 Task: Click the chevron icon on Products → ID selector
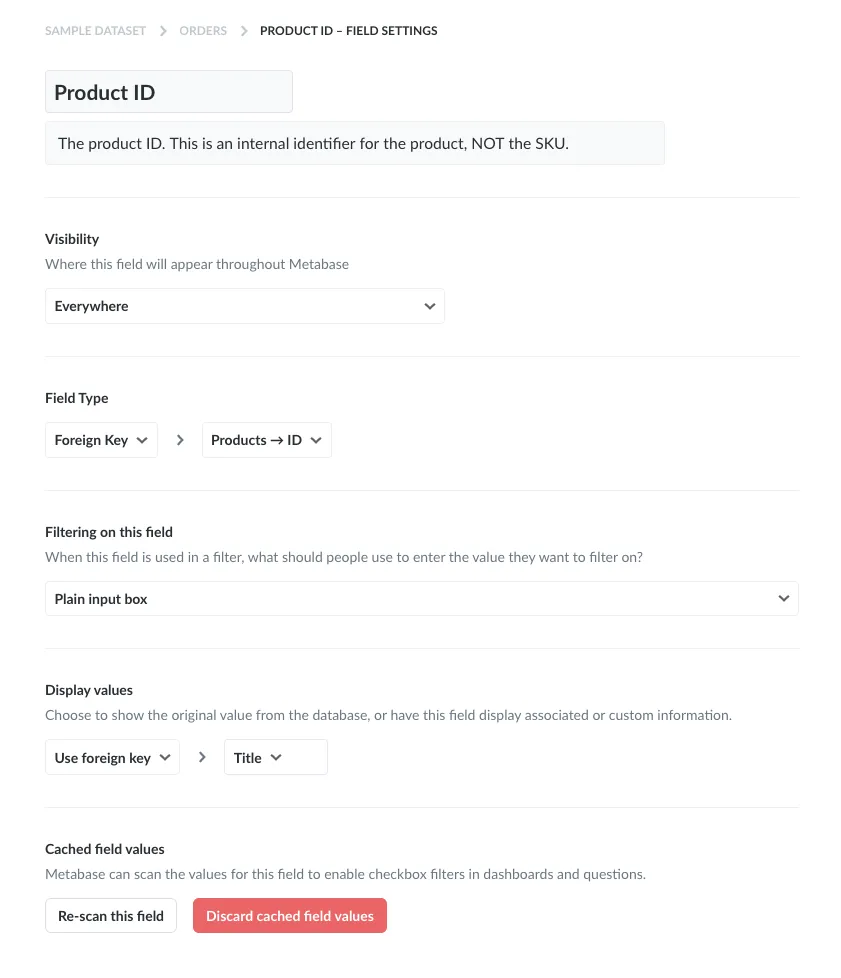pyautogui.click(x=315, y=440)
